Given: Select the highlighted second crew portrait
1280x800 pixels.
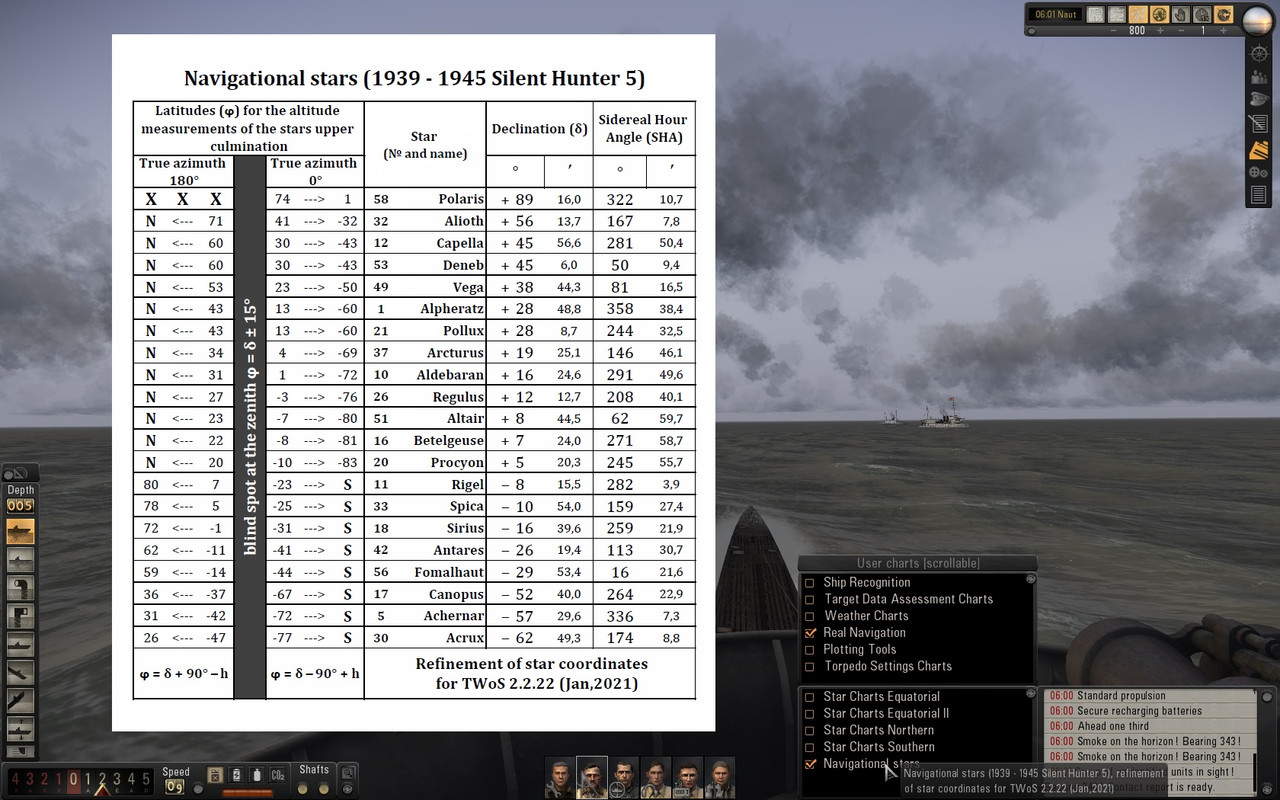Looking at the screenshot, I should tap(592, 777).
